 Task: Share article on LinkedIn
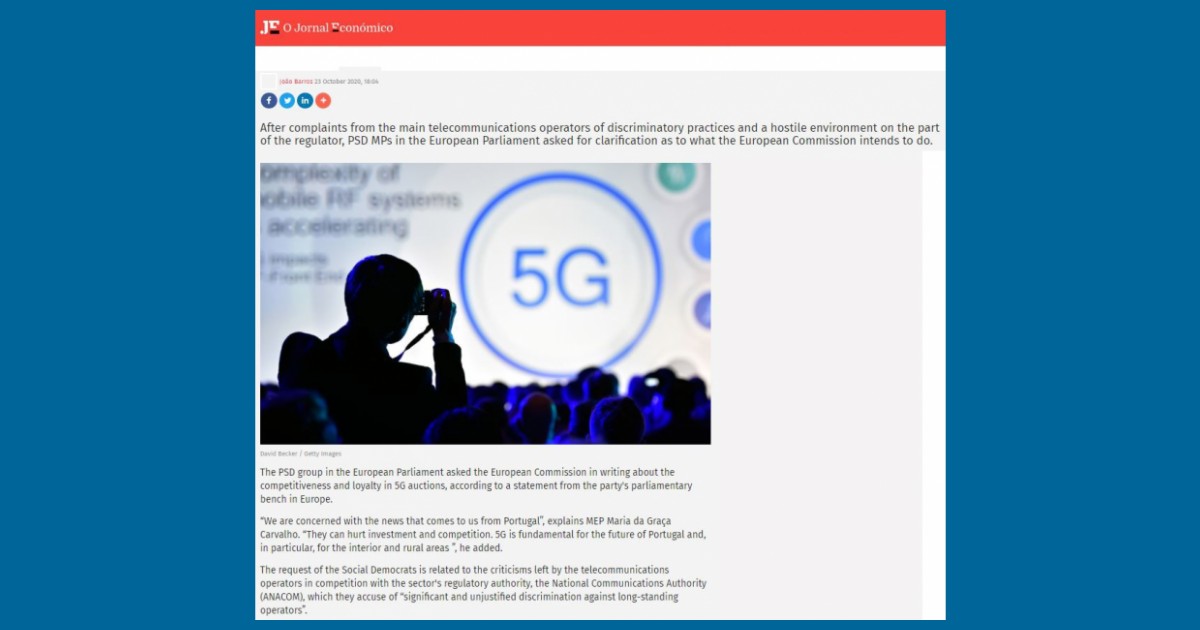(305, 100)
